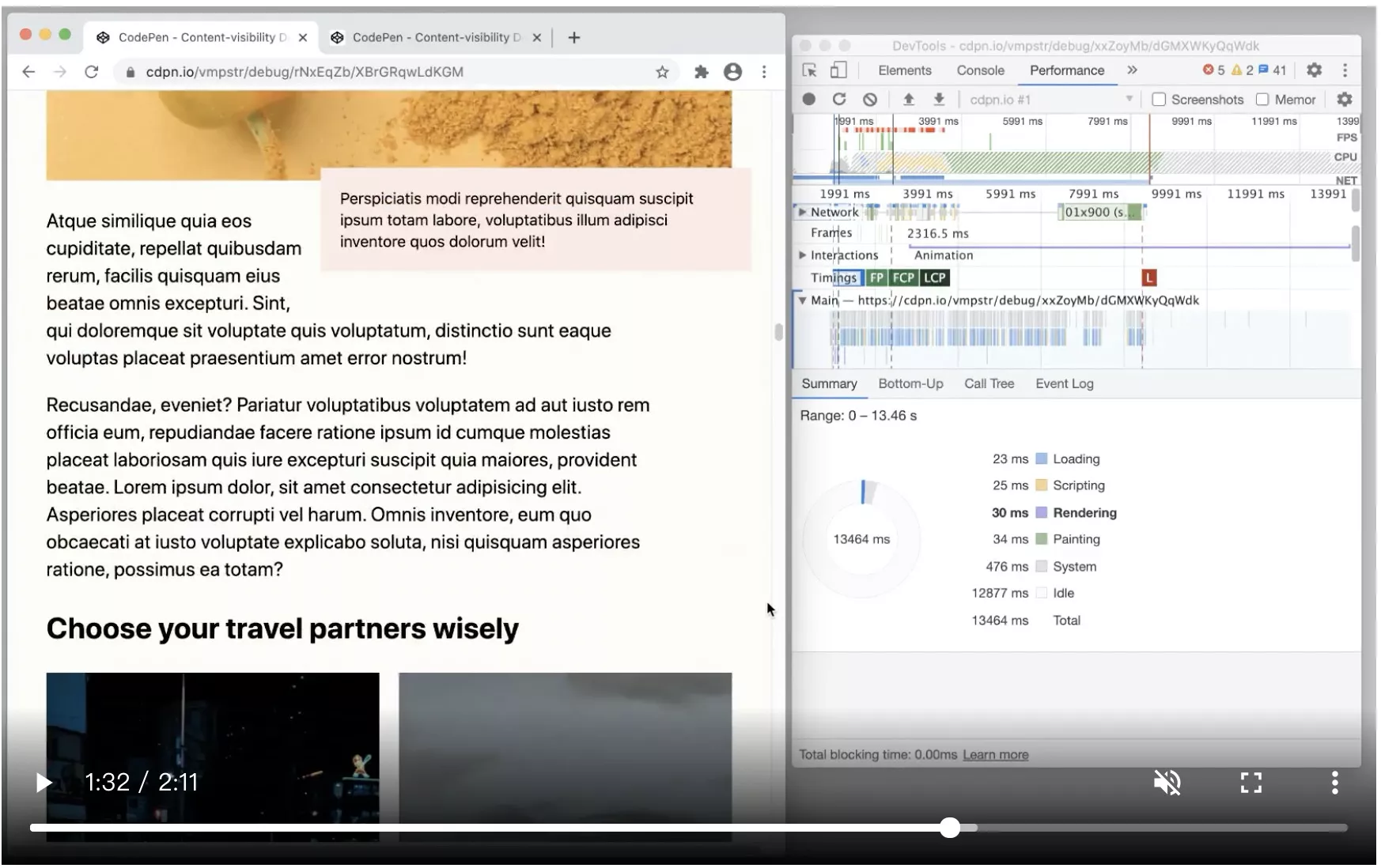Click the FP timing marker

pos(876,277)
